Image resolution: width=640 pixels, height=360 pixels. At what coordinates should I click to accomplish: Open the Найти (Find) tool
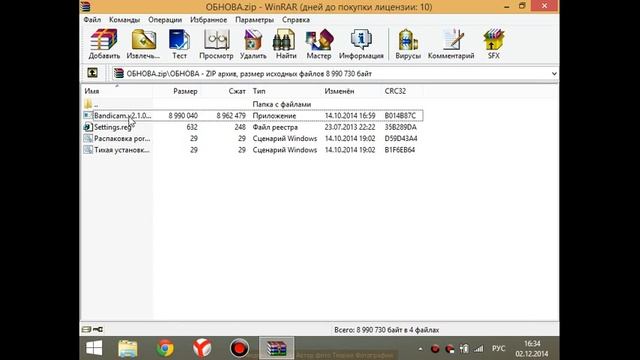tap(286, 44)
